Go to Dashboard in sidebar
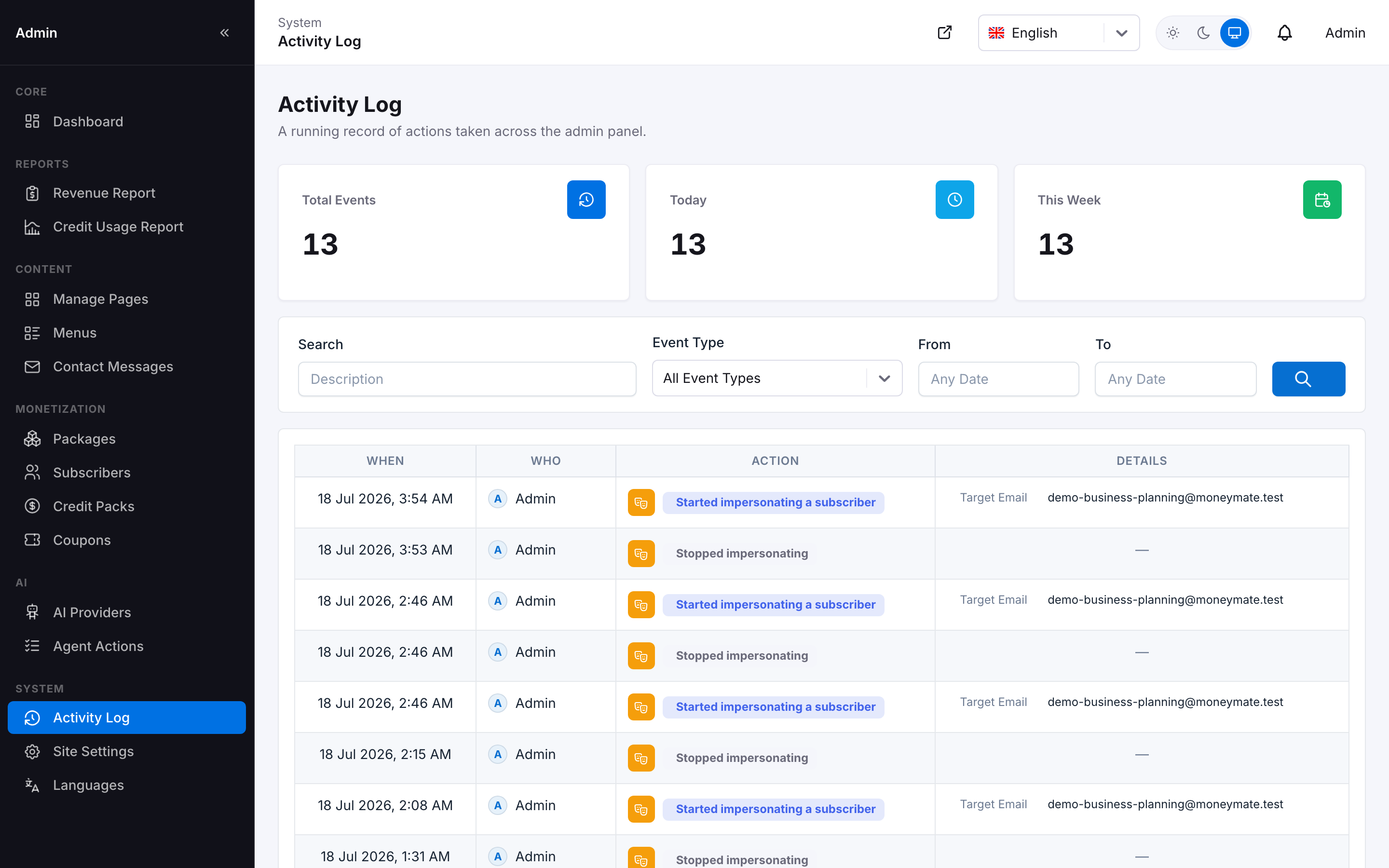This screenshot has width=1389, height=868. (x=126, y=121)
